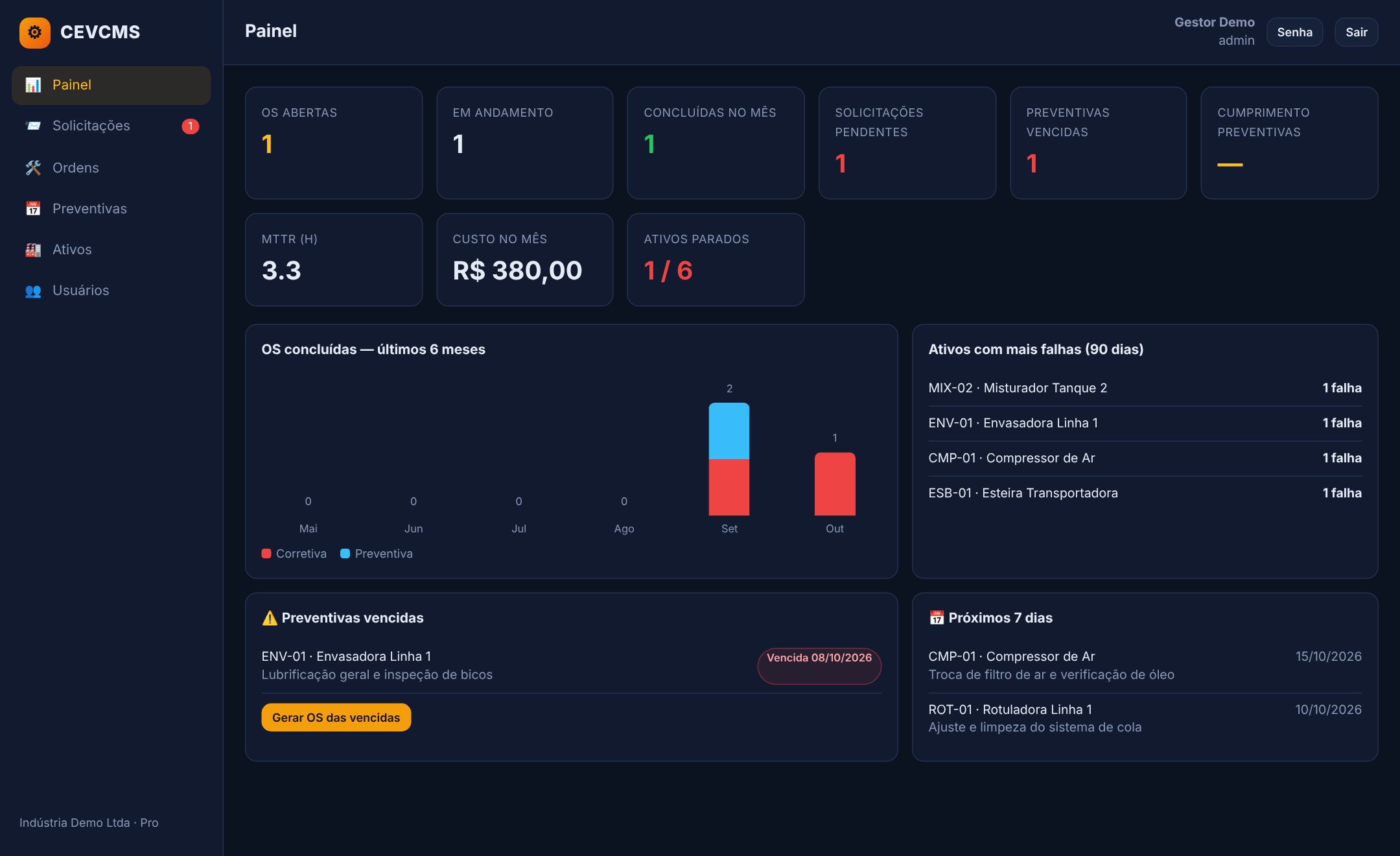This screenshot has height=856, width=1400.
Task: Click the red Out bar in chart
Action: click(835, 484)
